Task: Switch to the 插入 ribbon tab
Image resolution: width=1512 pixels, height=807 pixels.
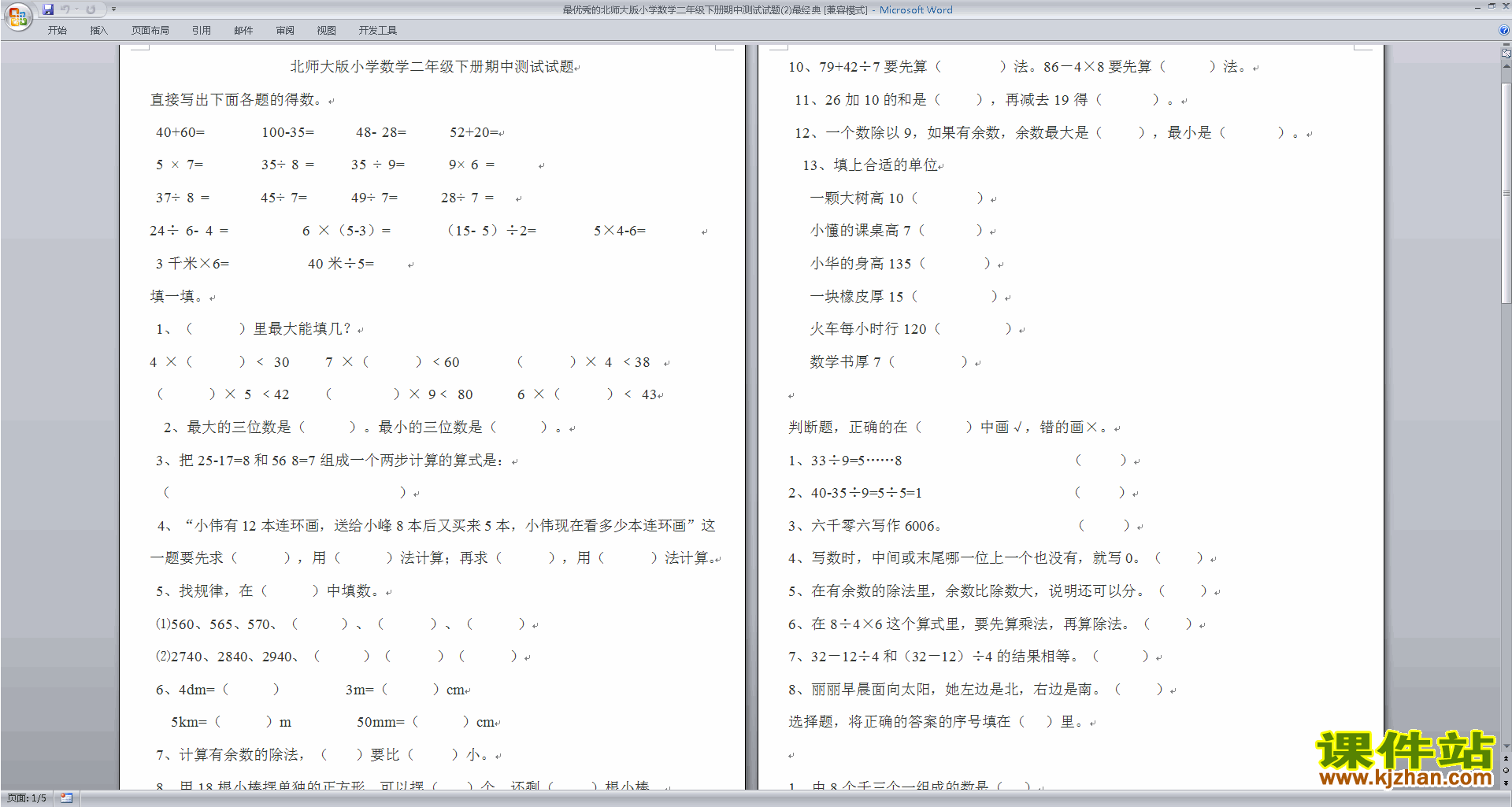Action: (x=98, y=31)
